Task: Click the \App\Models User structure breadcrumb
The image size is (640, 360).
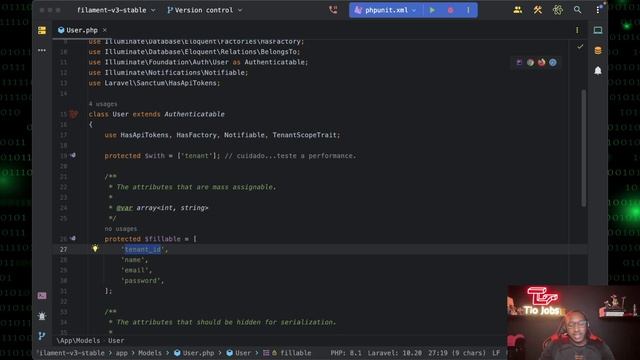Action: coord(90,340)
